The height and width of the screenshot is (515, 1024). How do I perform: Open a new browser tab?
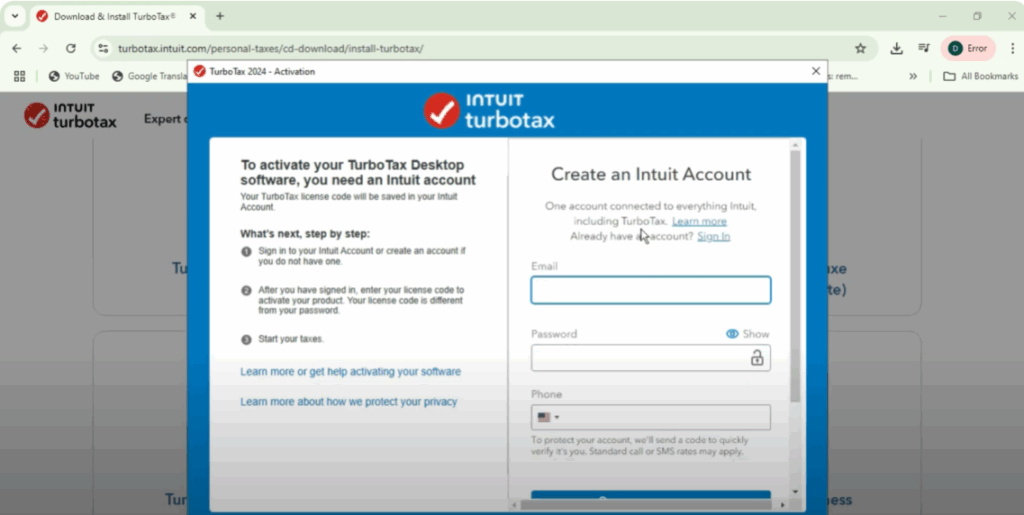220,16
